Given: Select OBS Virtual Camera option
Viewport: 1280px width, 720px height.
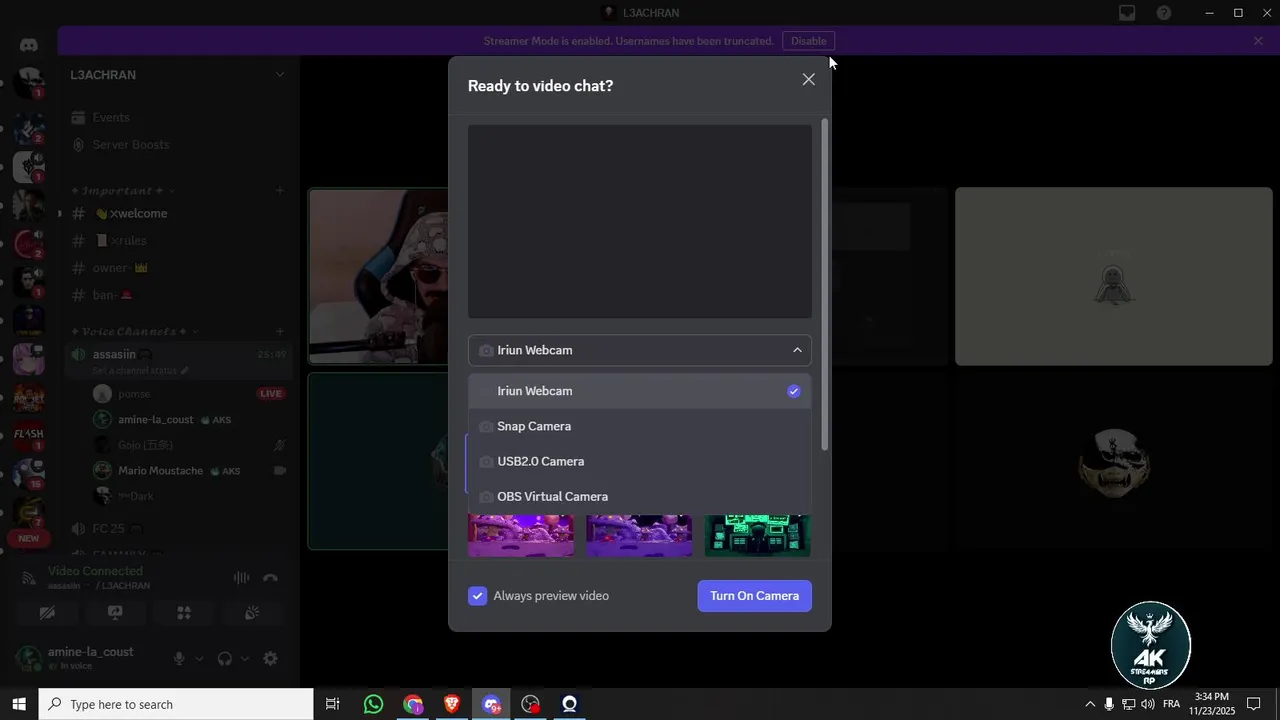Looking at the screenshot, I should coord(640,496).
